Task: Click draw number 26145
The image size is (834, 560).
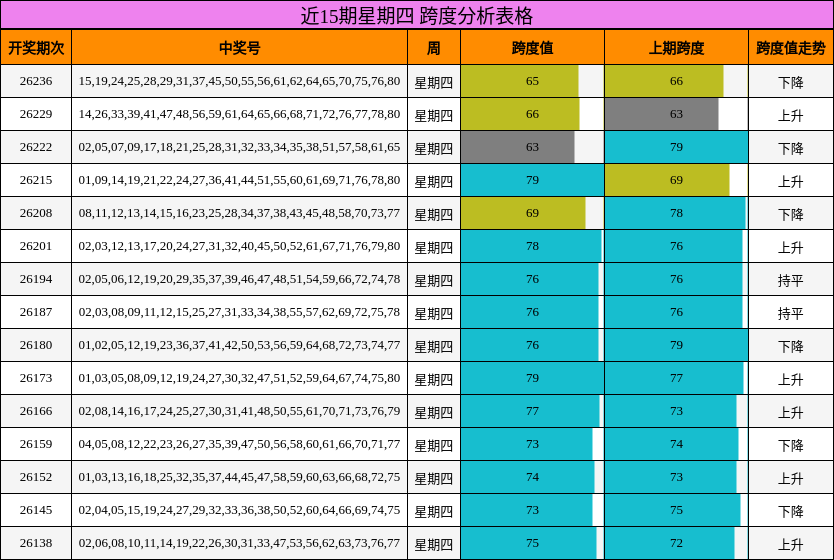Action: [36, 509]
